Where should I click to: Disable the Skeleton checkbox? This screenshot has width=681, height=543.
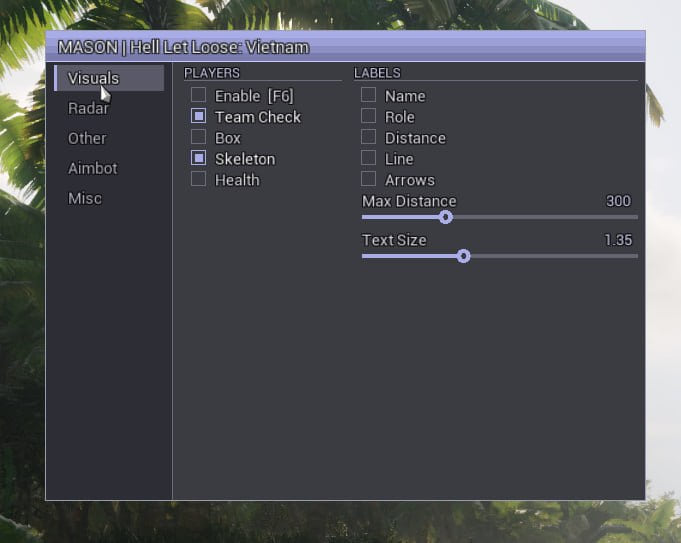(198, 158)
